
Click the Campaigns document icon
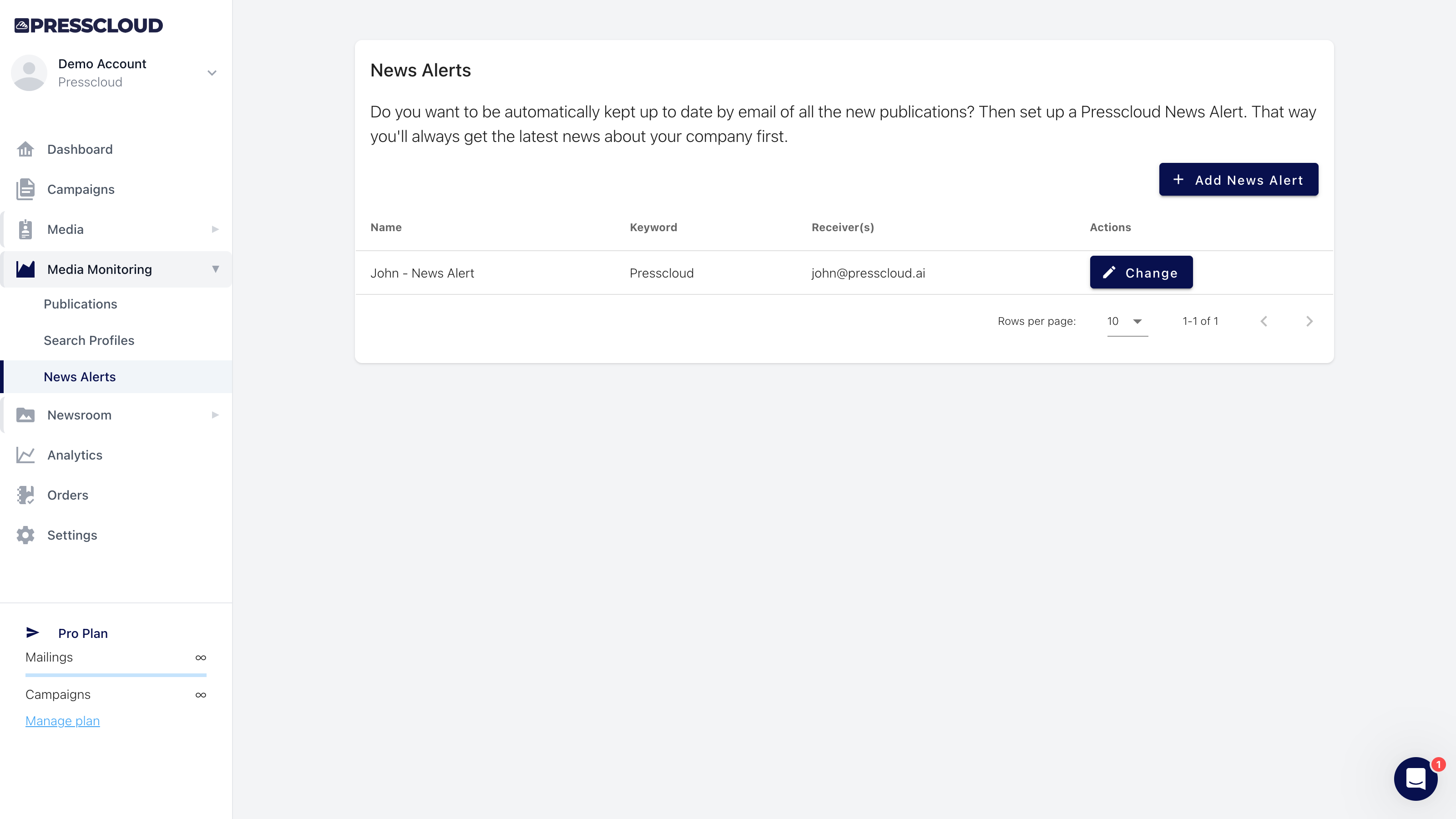pos(25,189)
